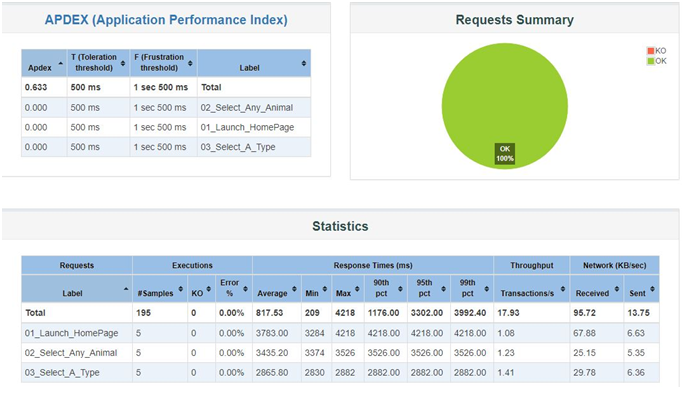Select the 02_Select_Any_Animal row in APDEX table

[x=166, y=108]
